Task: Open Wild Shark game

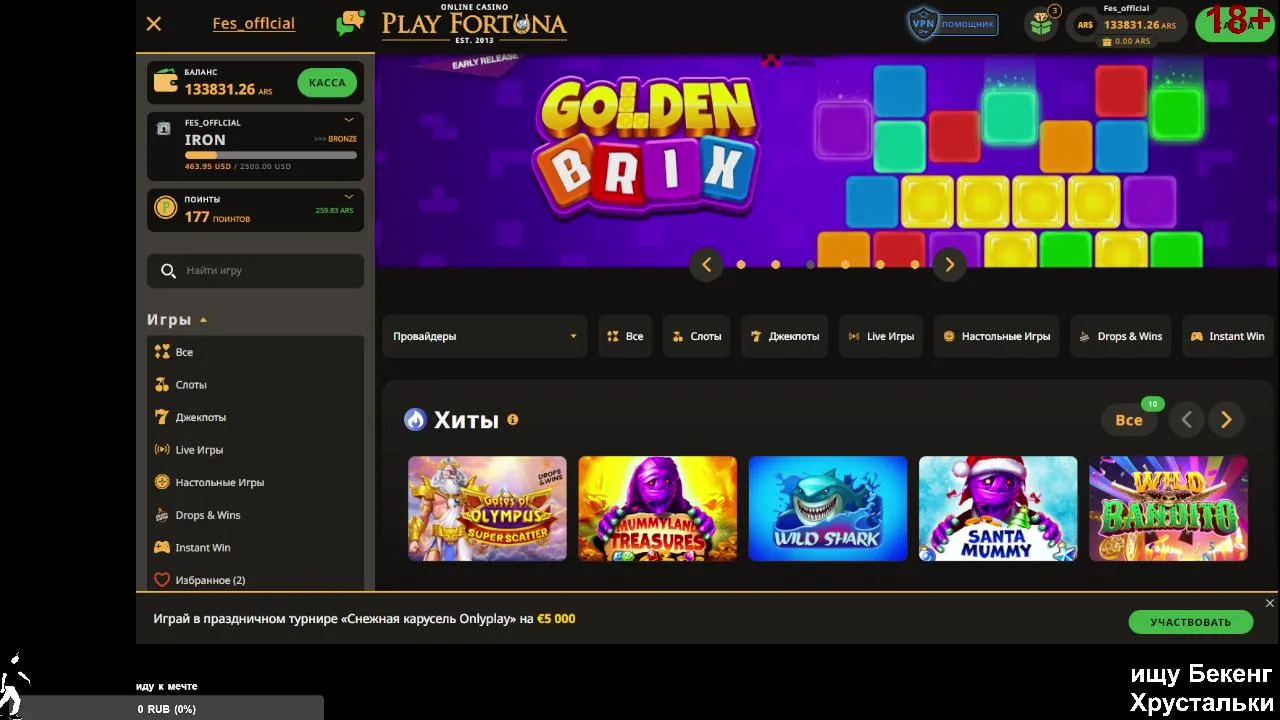Action: [828, 508]
